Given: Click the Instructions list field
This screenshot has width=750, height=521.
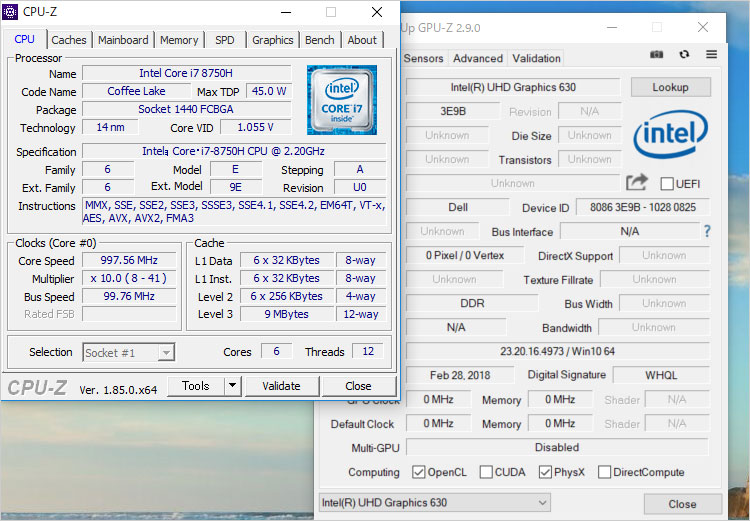Looking at the screenshot, I should click(234, 211).
